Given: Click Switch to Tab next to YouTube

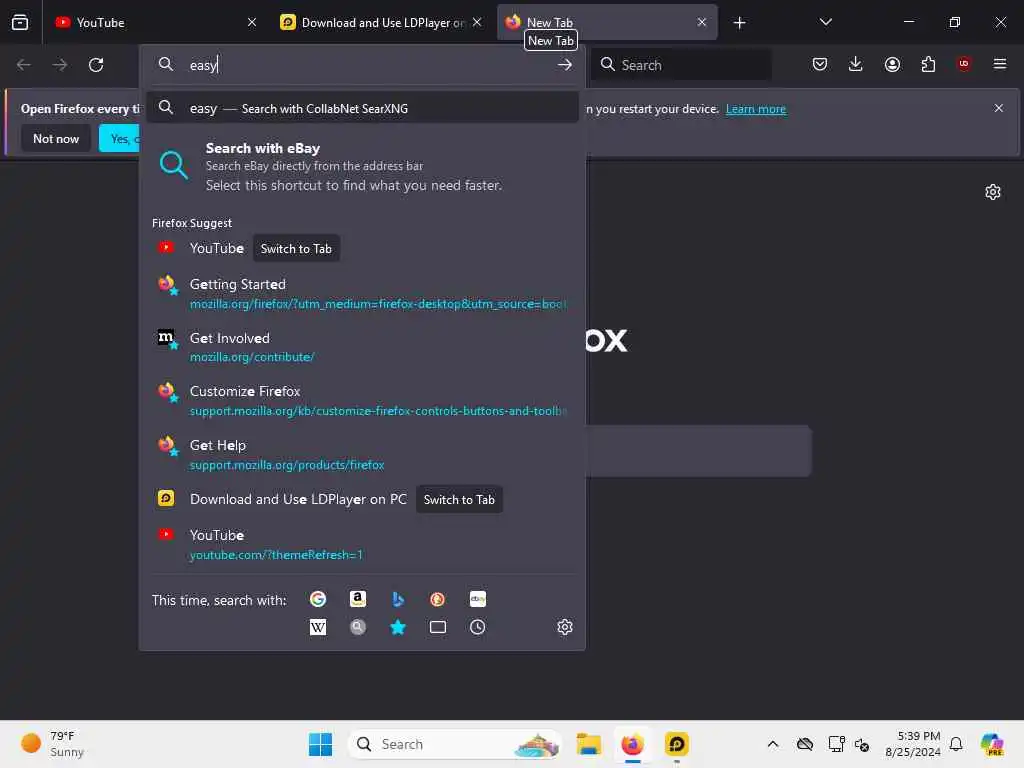Looking at the screenshot, I should (x=296, y=248).
